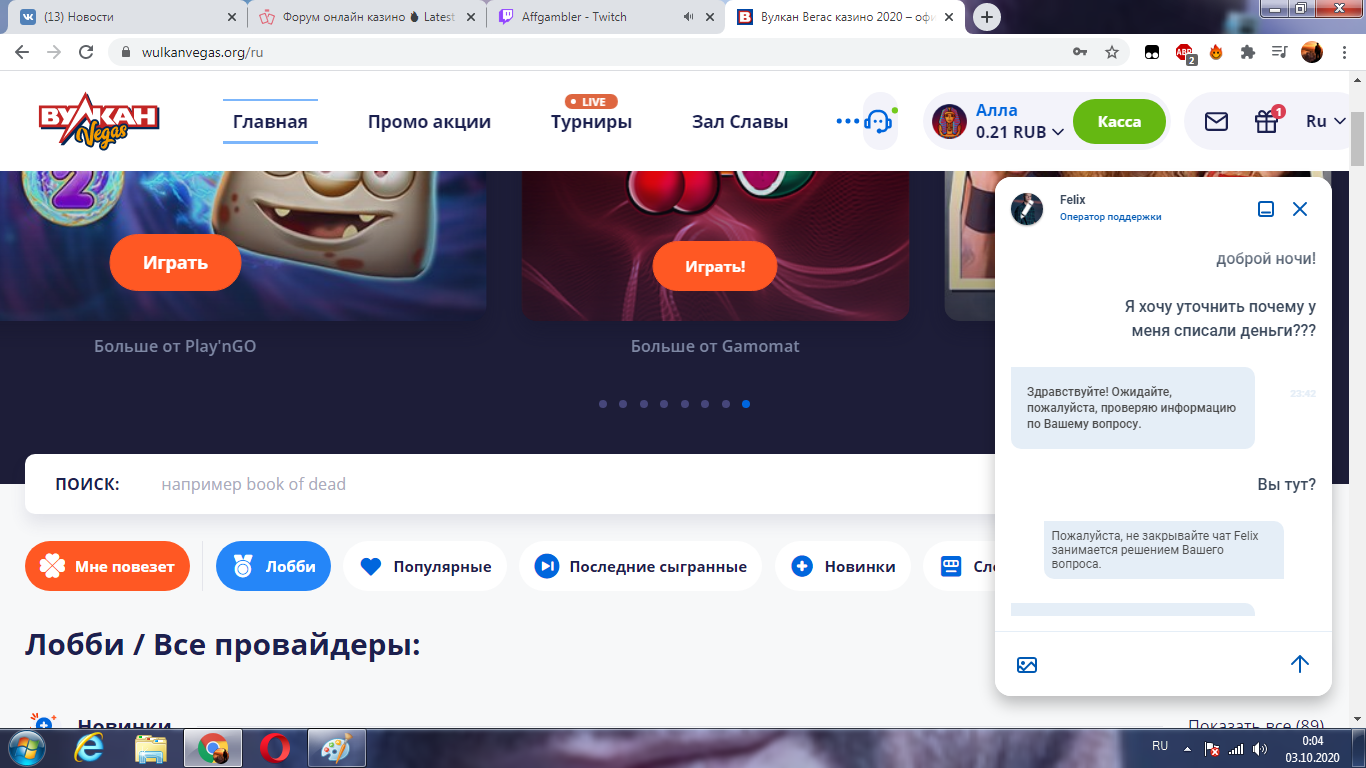1366x768 pixels.
Task: Open the Ru language dropdown
Action: pos(1327,121)
